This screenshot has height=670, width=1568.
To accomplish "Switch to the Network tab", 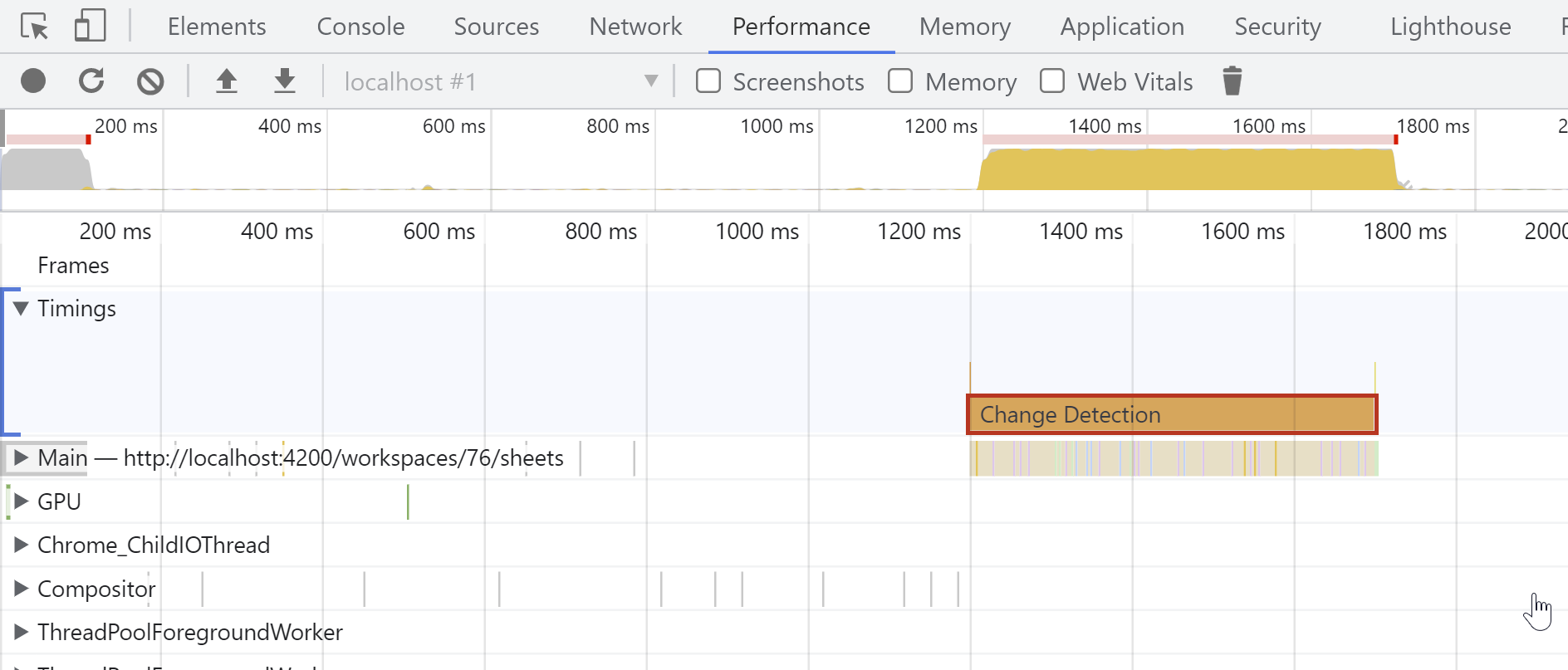I will click(635, 27).
